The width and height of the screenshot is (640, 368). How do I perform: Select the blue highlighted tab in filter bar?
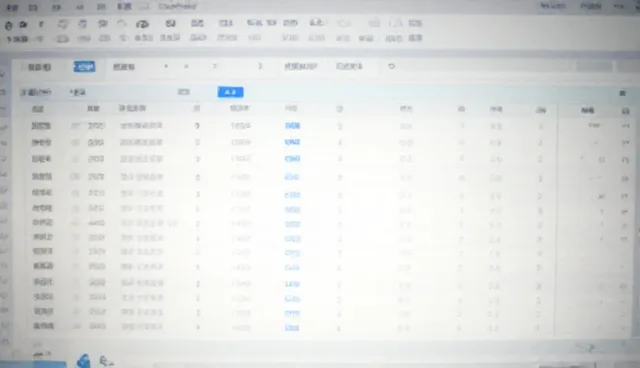(x=84, y=67)
